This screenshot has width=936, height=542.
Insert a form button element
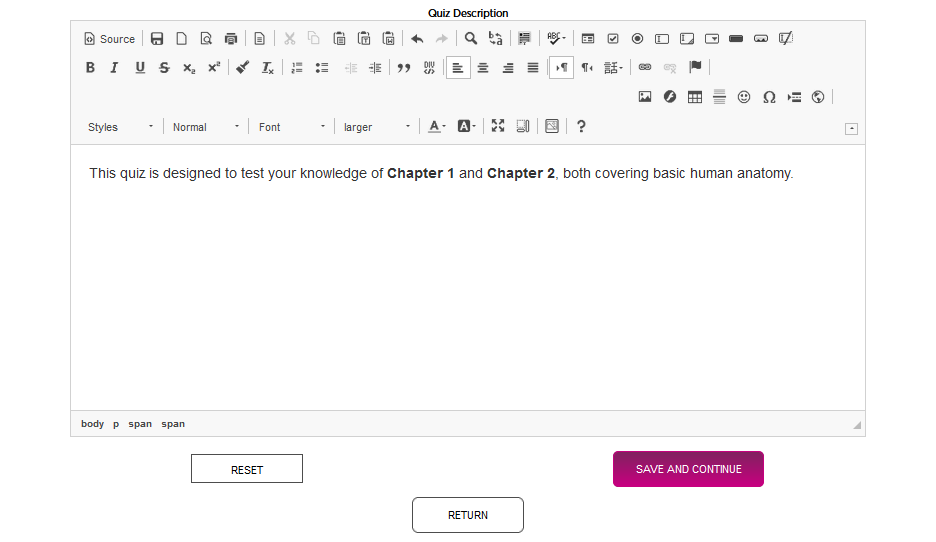click(x=736, y=39)
